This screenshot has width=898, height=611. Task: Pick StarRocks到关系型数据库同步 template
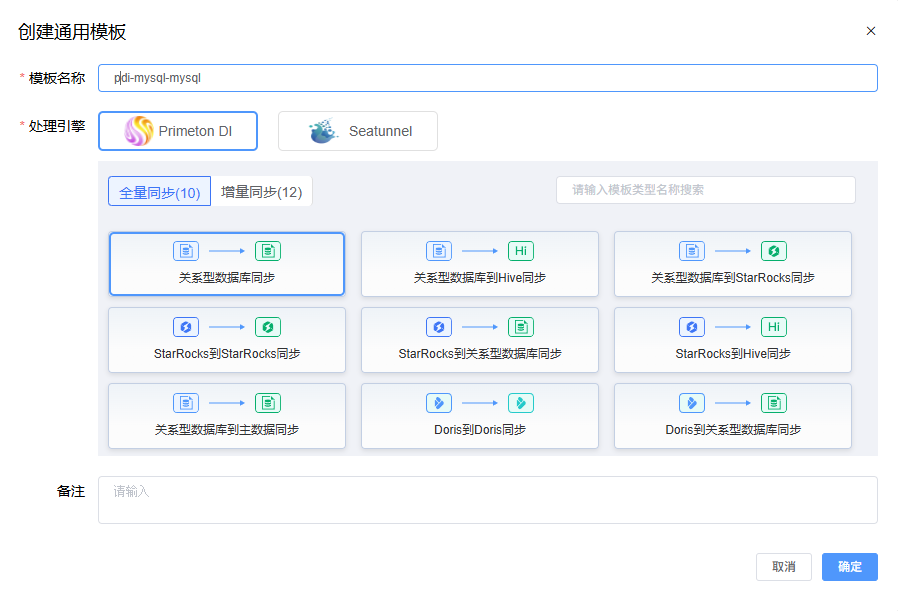(x=480, y=341)
